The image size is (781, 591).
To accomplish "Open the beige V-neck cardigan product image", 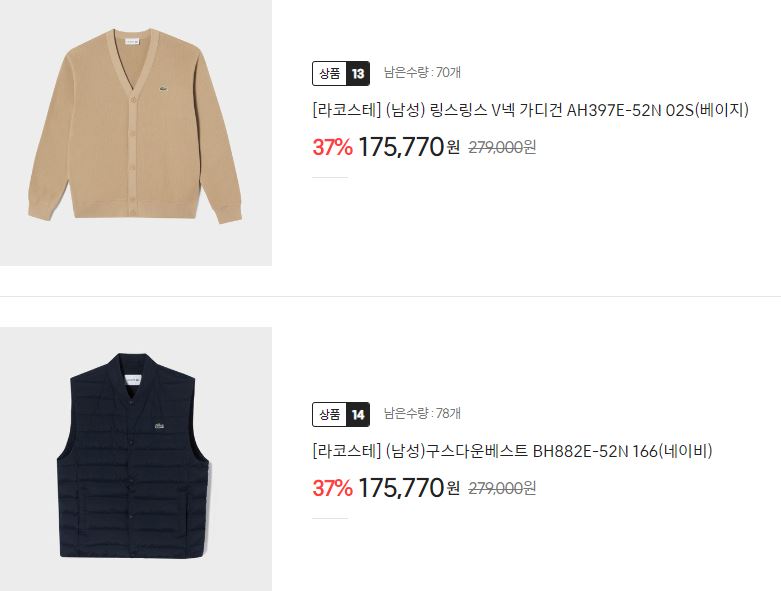I will click(x=135, y=132).
